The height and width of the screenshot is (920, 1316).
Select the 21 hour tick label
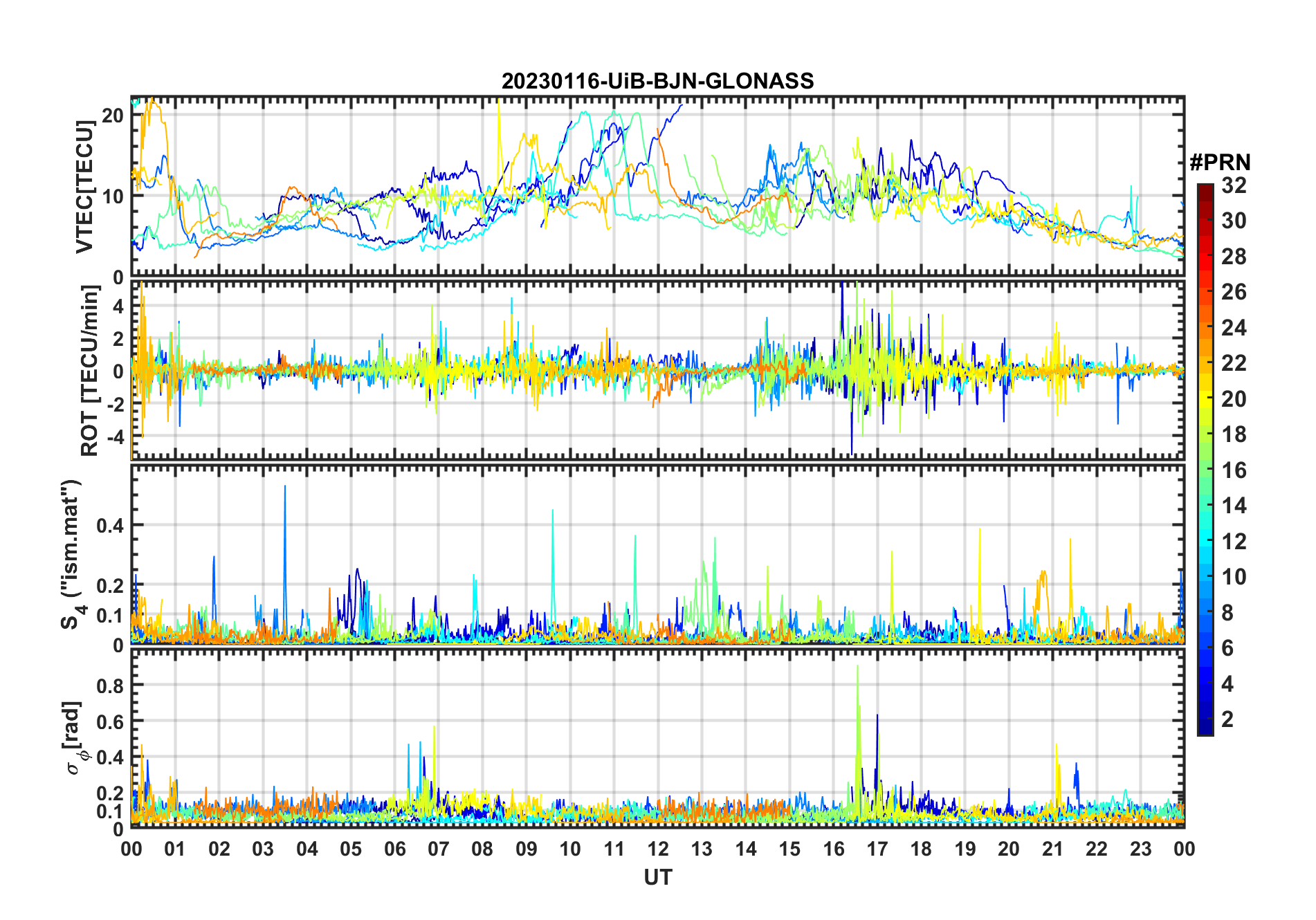pos(1052,849)
